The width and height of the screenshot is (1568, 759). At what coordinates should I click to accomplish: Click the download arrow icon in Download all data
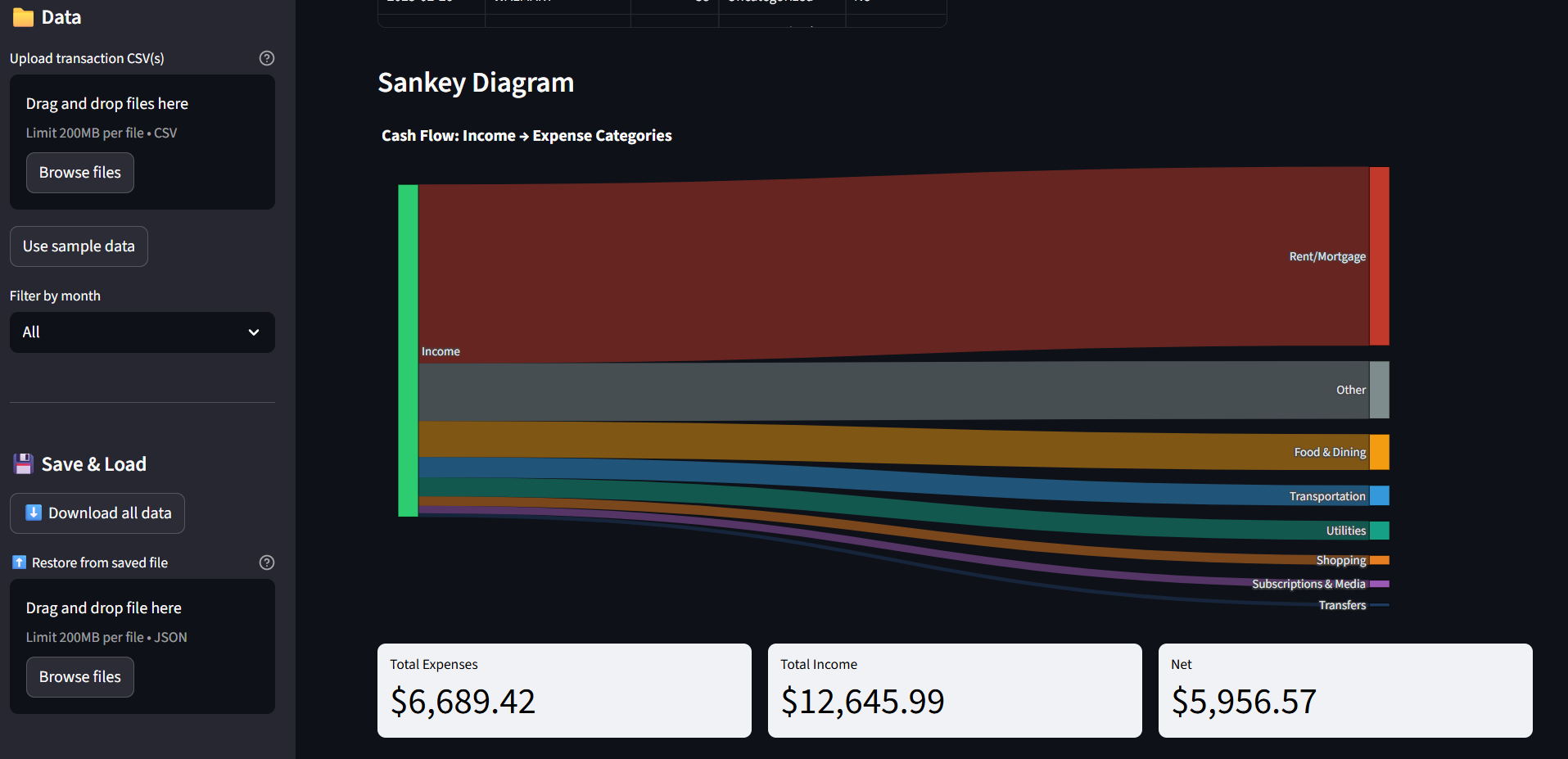pyautogui.click(x=34, y=513)
